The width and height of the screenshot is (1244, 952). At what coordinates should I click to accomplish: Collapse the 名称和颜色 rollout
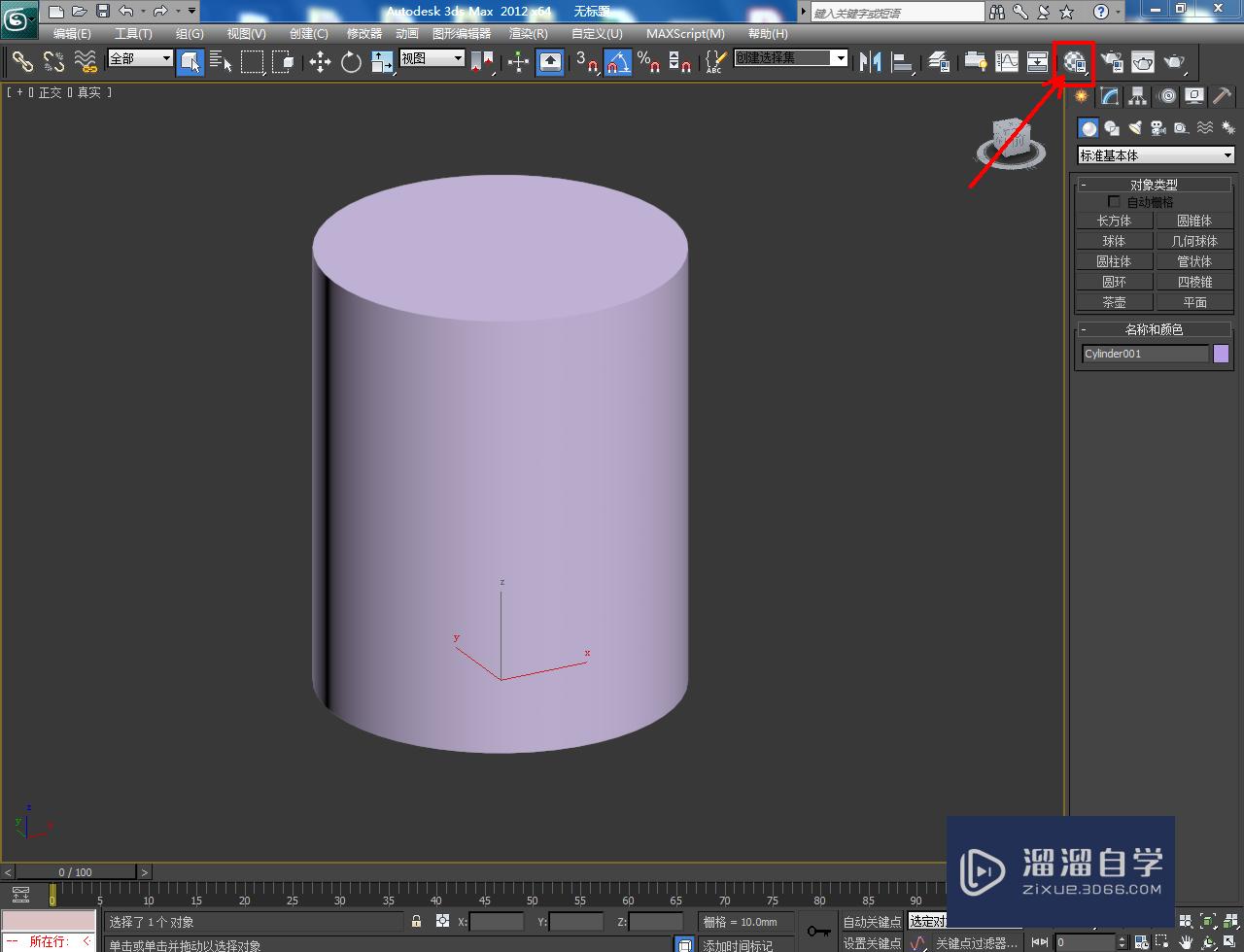coord(1154,329)
